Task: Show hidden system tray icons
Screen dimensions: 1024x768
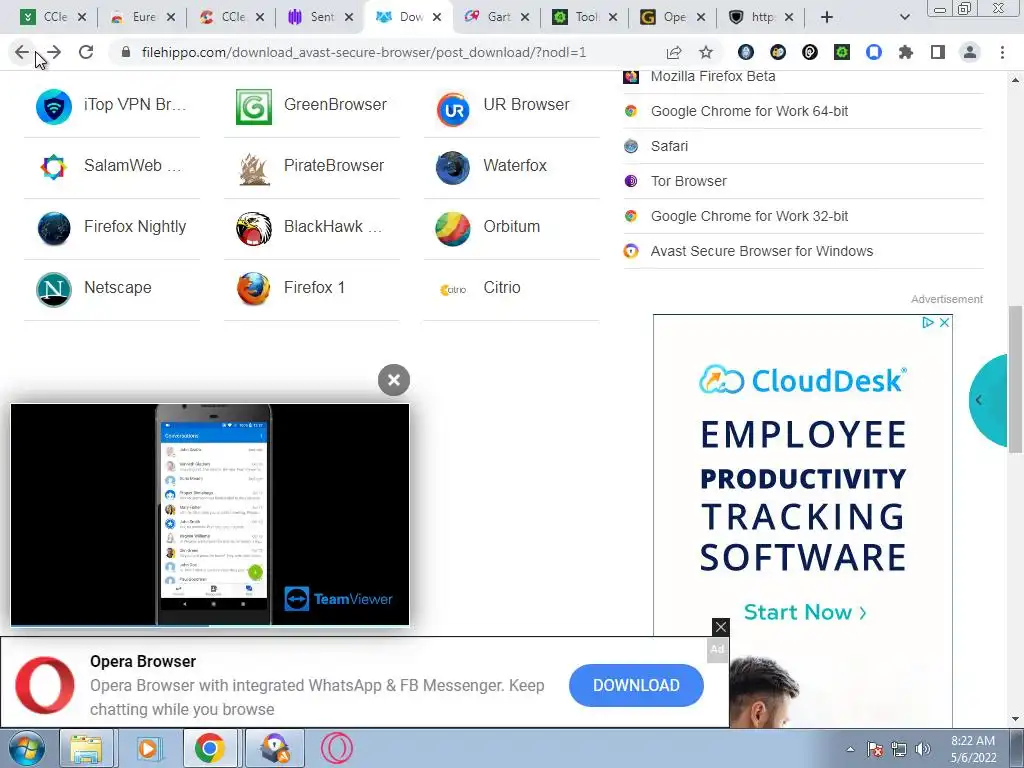Action: 850,749
